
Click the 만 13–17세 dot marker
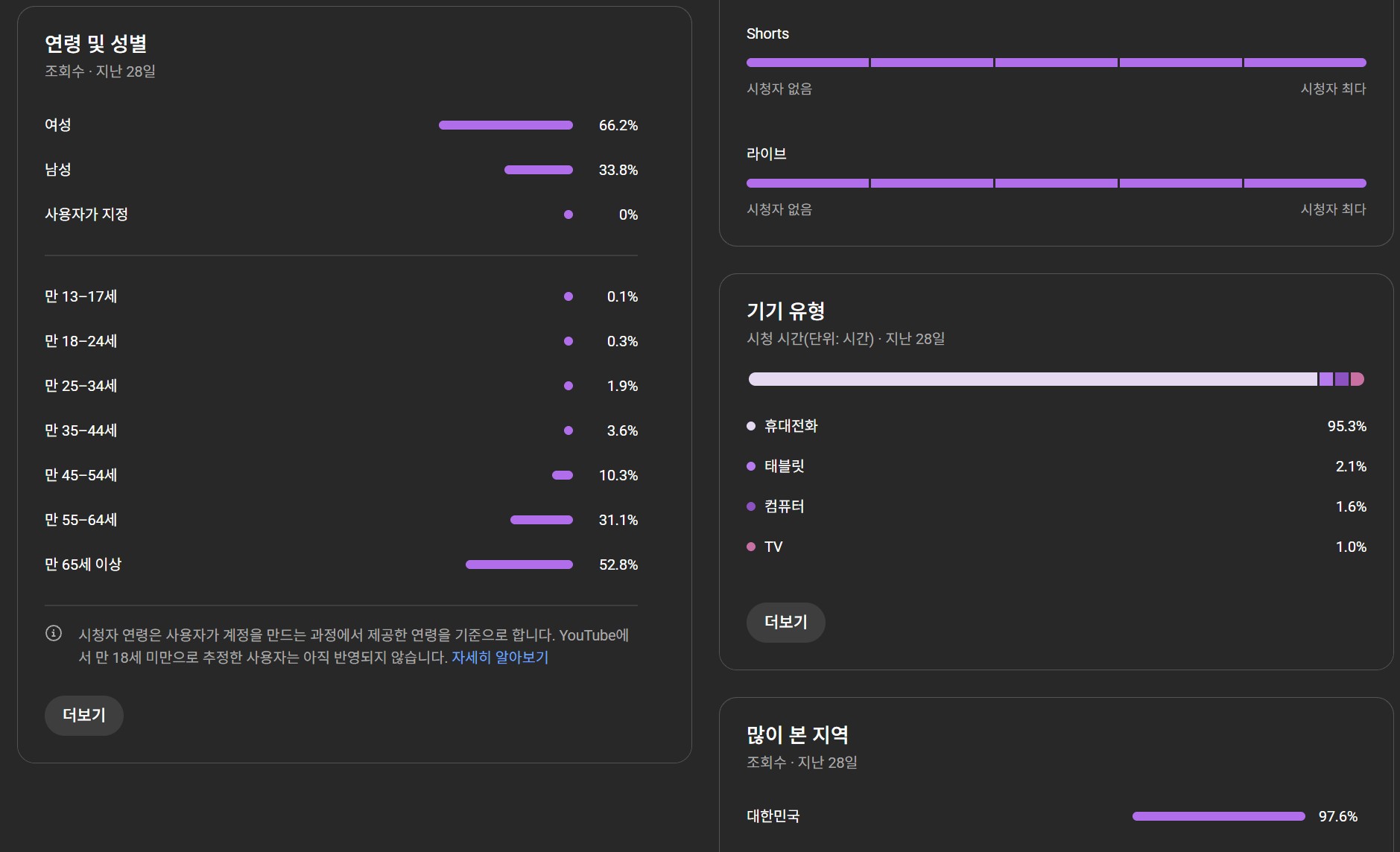click(568, 296)
